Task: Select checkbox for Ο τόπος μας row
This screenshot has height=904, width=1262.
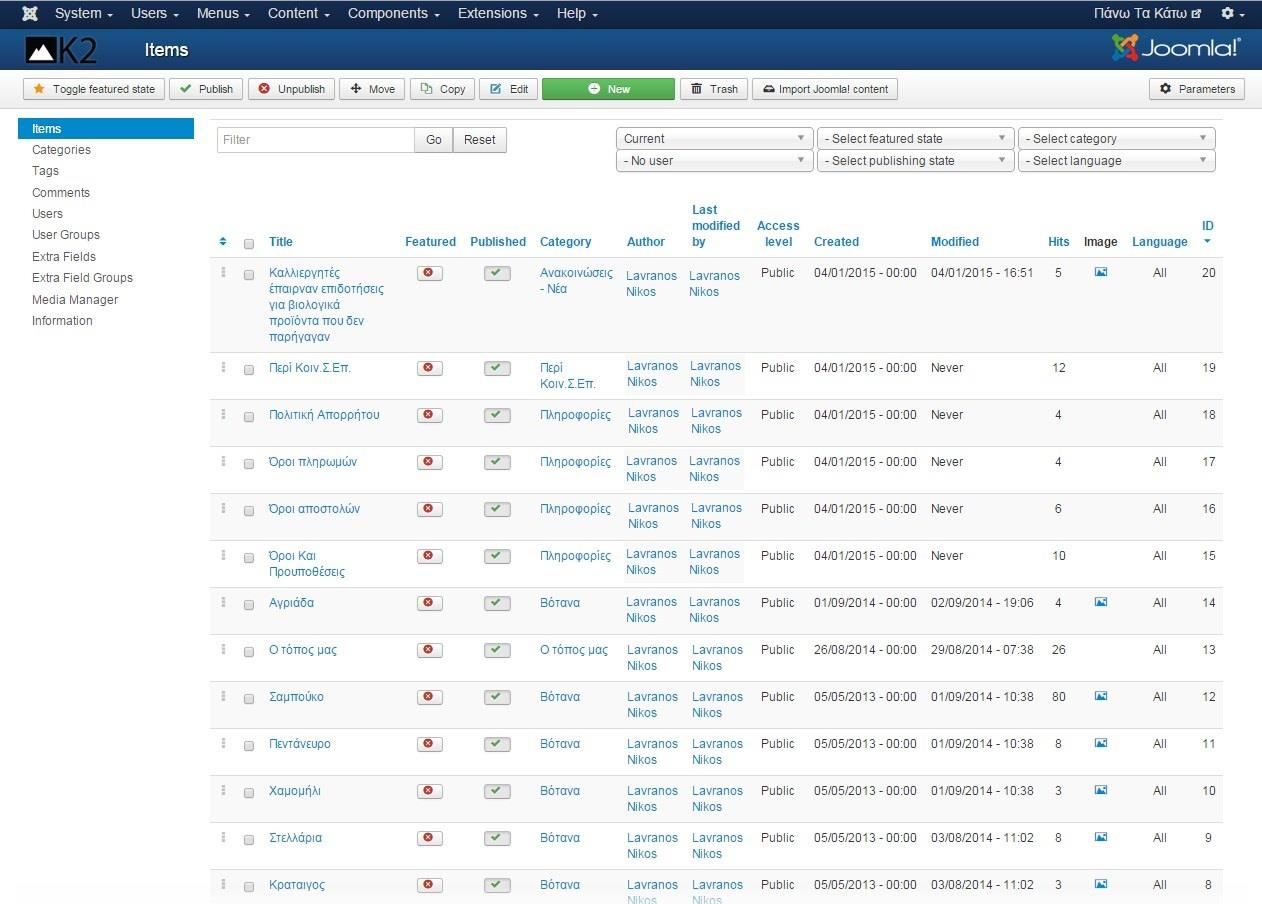Action: point(249,651)
